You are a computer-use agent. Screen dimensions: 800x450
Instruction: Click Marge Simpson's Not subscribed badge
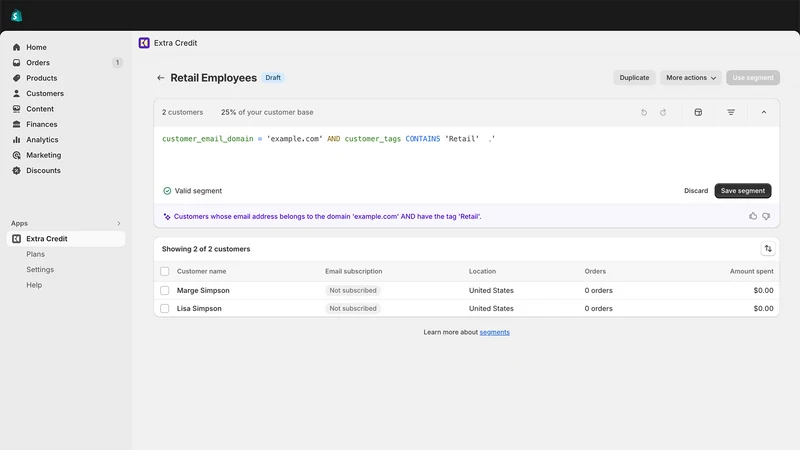[x=353, y=290]
